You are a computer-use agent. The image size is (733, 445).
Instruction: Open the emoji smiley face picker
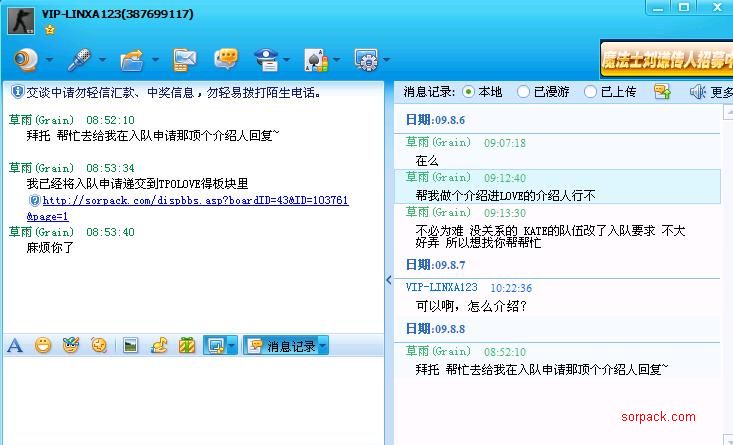point(43,346)
